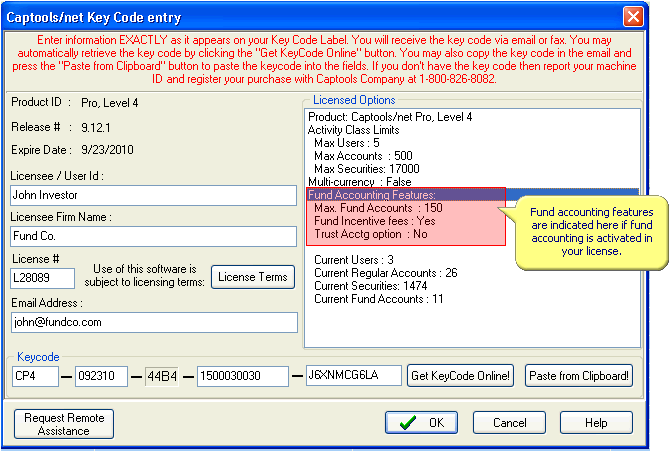This screenshot has height=457, width=672.
Task: Click the first keycode field containing CP4
Action: click(x=35, y=376)
